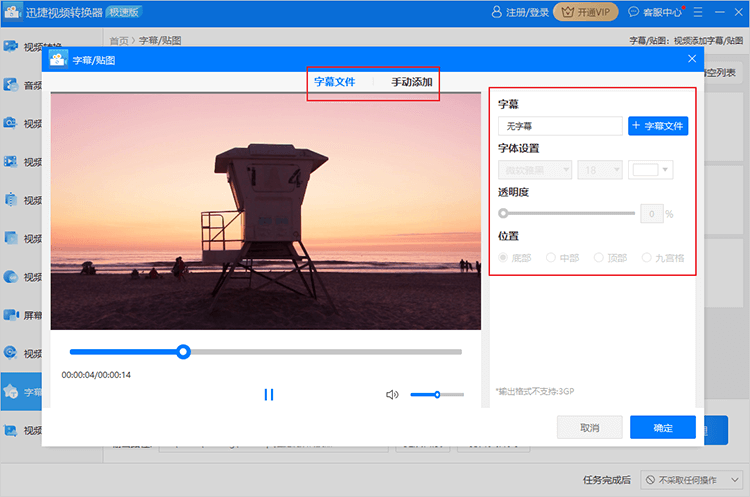Select the 字幕 sidebar icon
The image size is (750, 497).
tap(10, 392)
